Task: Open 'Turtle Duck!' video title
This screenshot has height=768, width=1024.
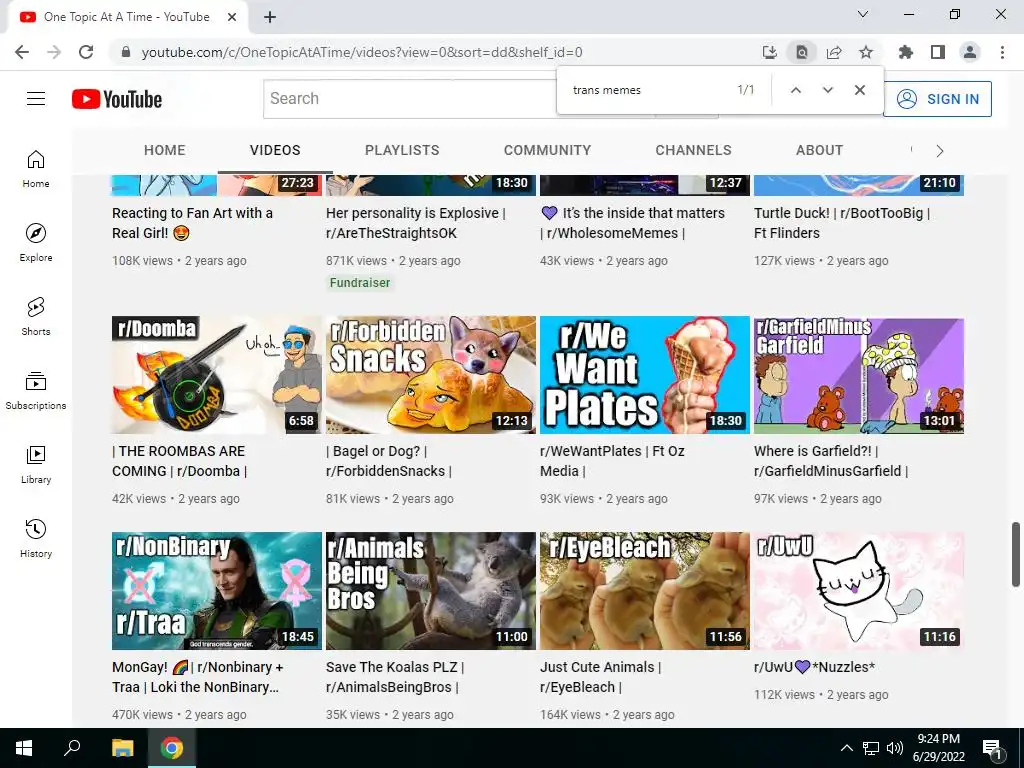Action: (x=842, y=223)
